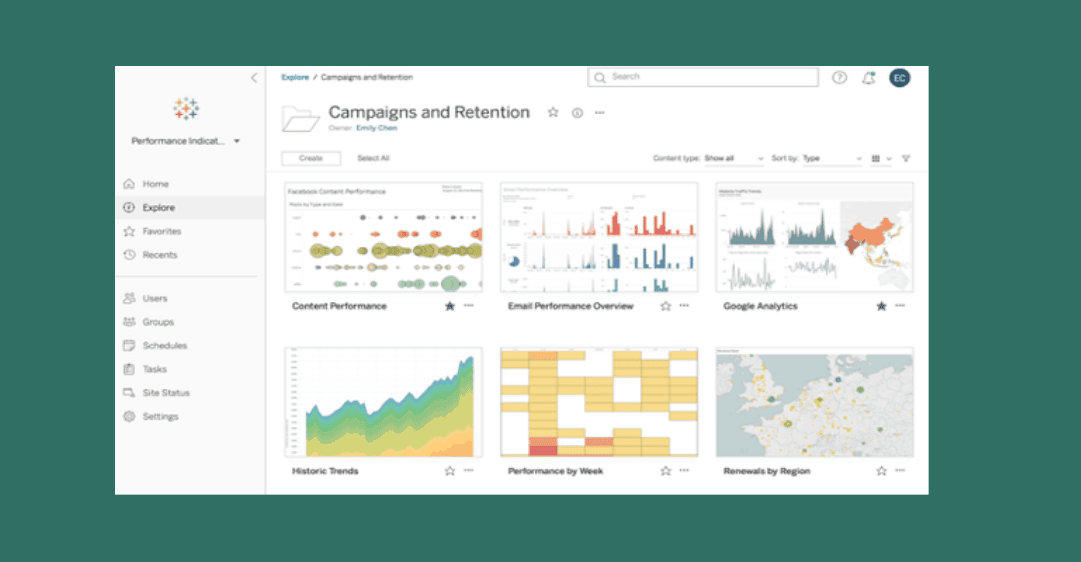Unfavorite the Content Performance workbook star
The width and height of the screenshot is (1081, 562).
click(x=449, y=306)
